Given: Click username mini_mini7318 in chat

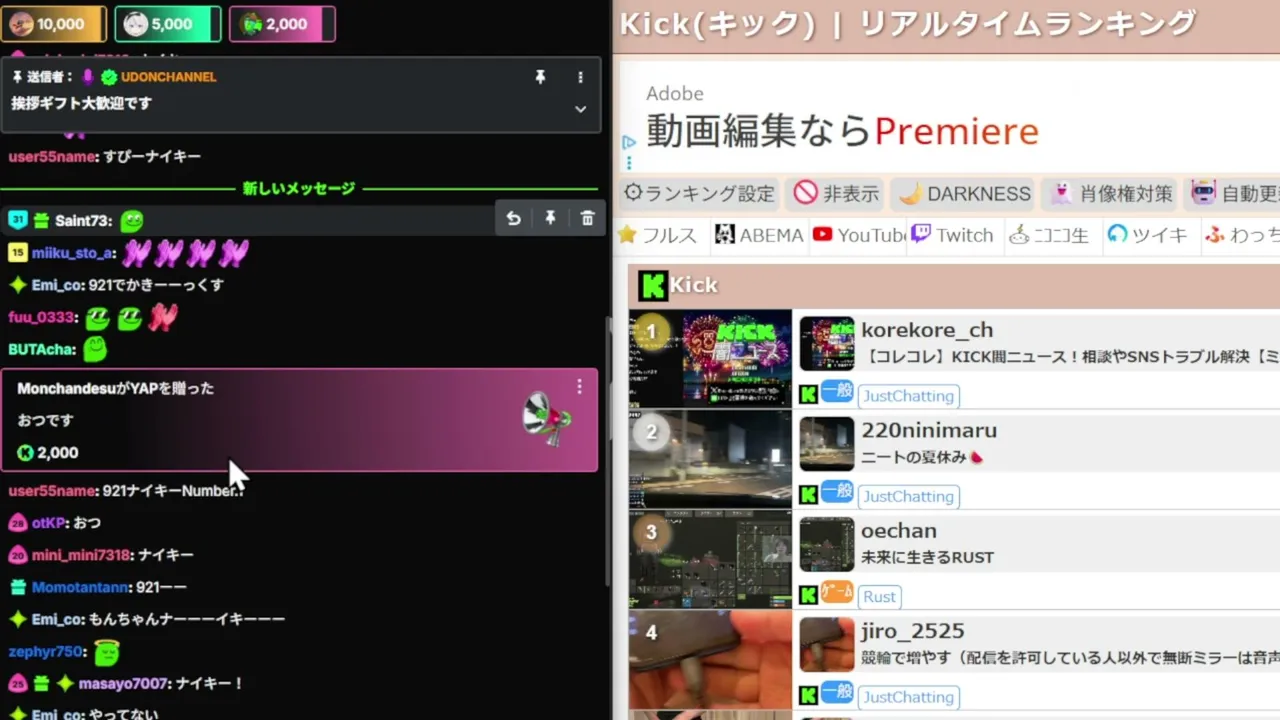Looking at the screenshot, I should pyautogui.click(x=81, y=555).
